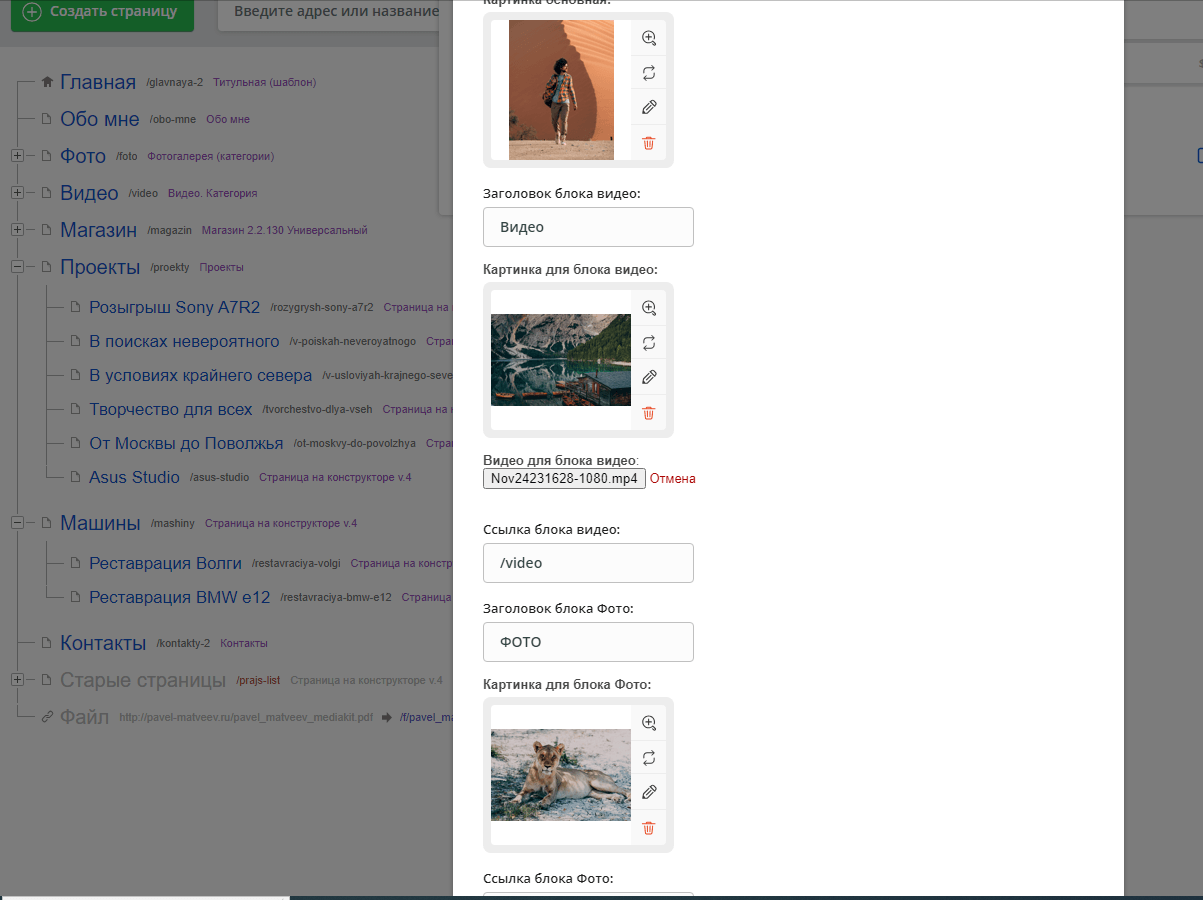Image resolution: width=1203 pixels, height=900 pixels.
Task: Click the home icon beside Главная
Action: [46, 82]
